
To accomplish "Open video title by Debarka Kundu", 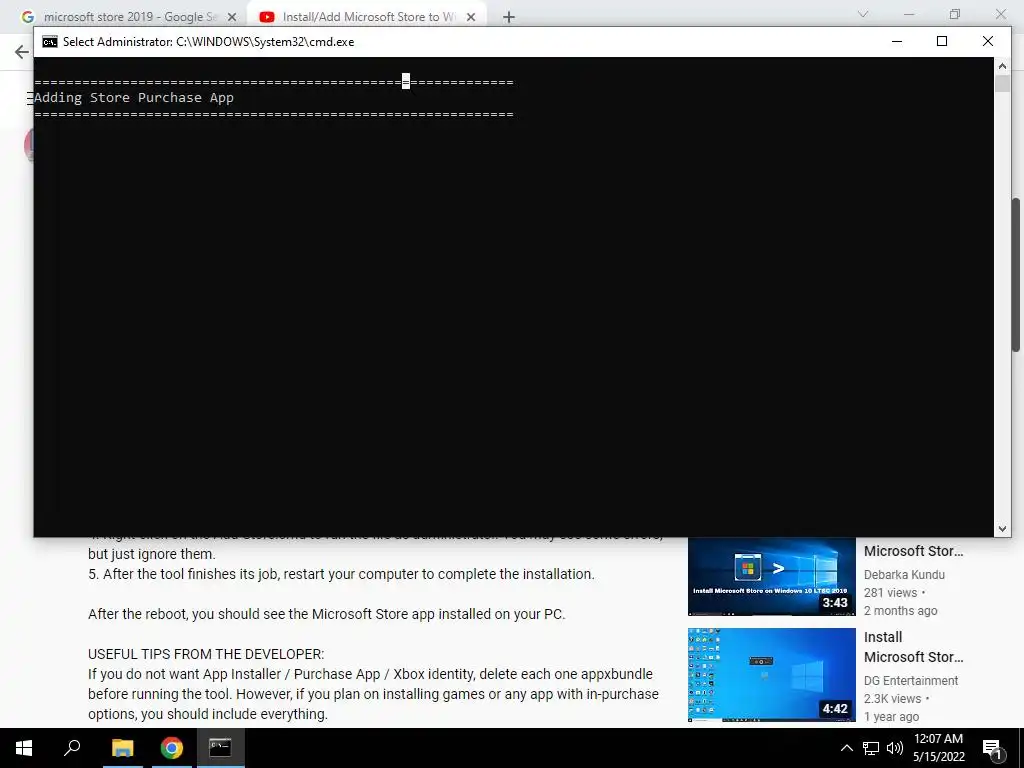I will (913, 551).
